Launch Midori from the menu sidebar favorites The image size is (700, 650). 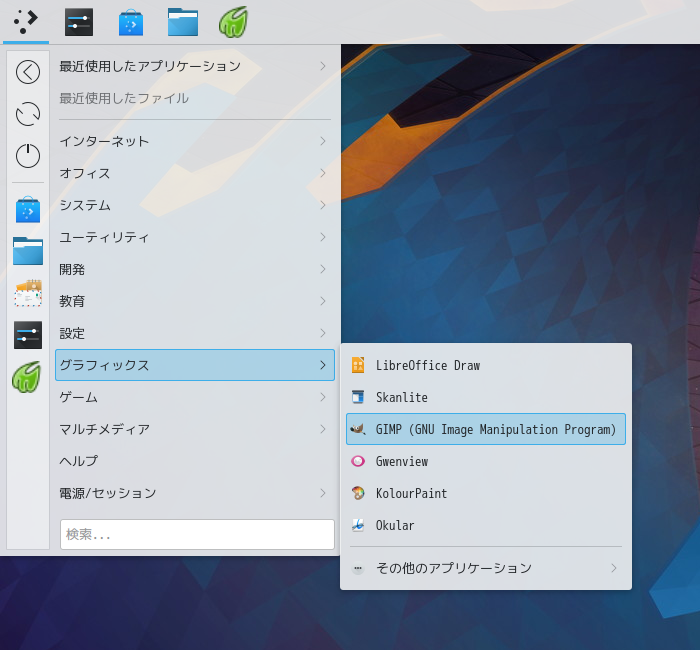click(x=27, y=377)
